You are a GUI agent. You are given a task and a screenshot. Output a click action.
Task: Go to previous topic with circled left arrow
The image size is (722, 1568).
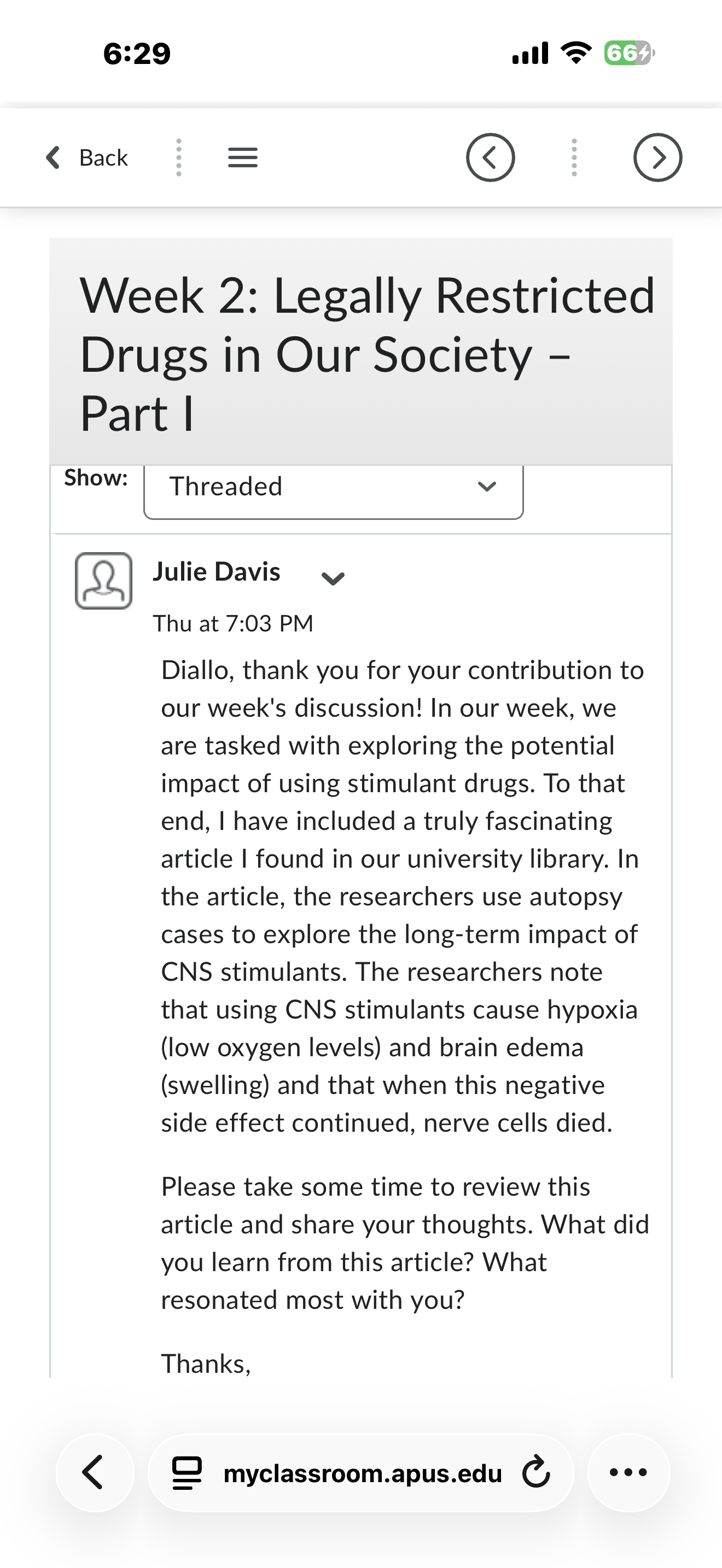[490, 157]
